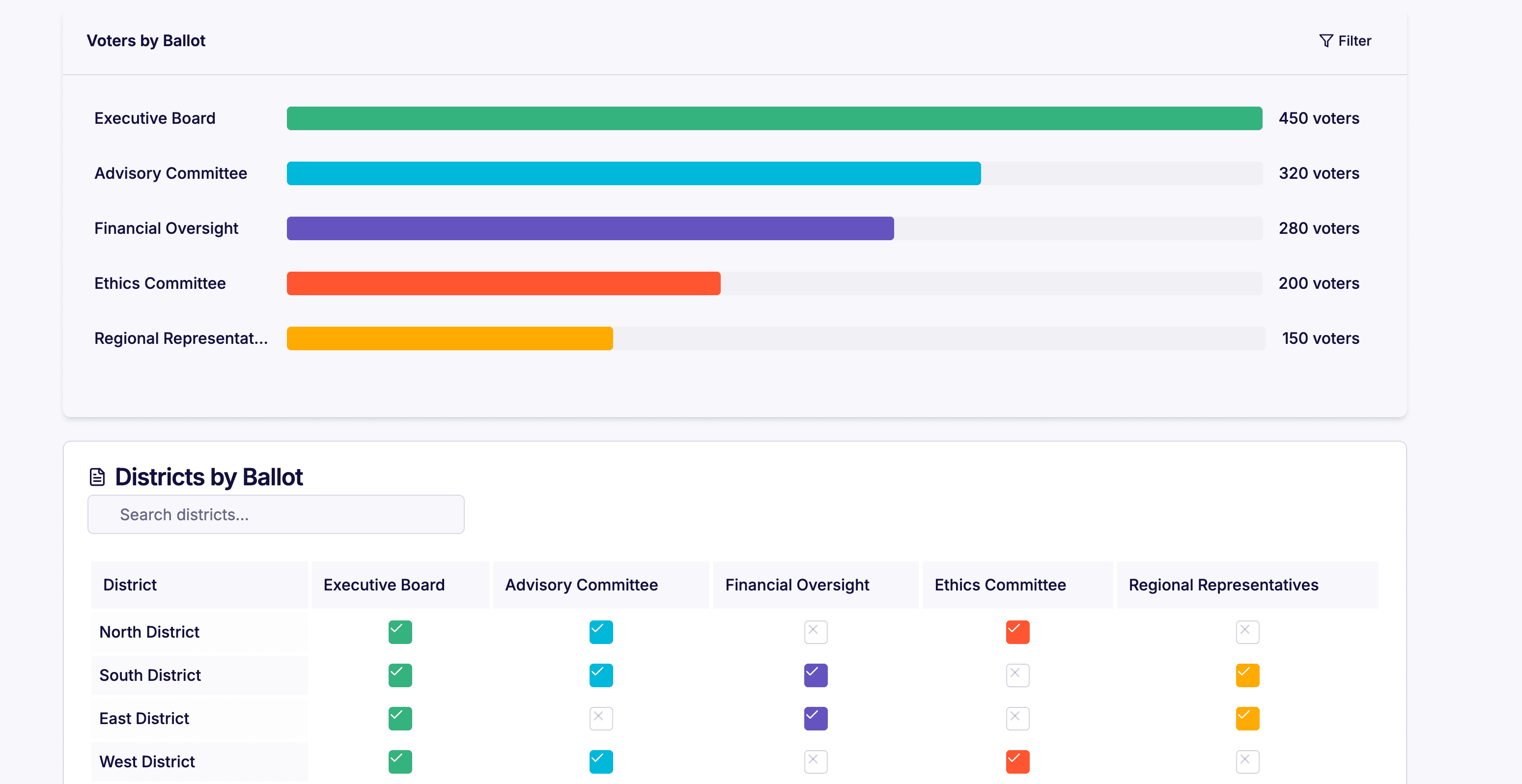This screenshot has height=784, width=1522.
Task: Click the Executive Board column header
Action: coord(384,585)
